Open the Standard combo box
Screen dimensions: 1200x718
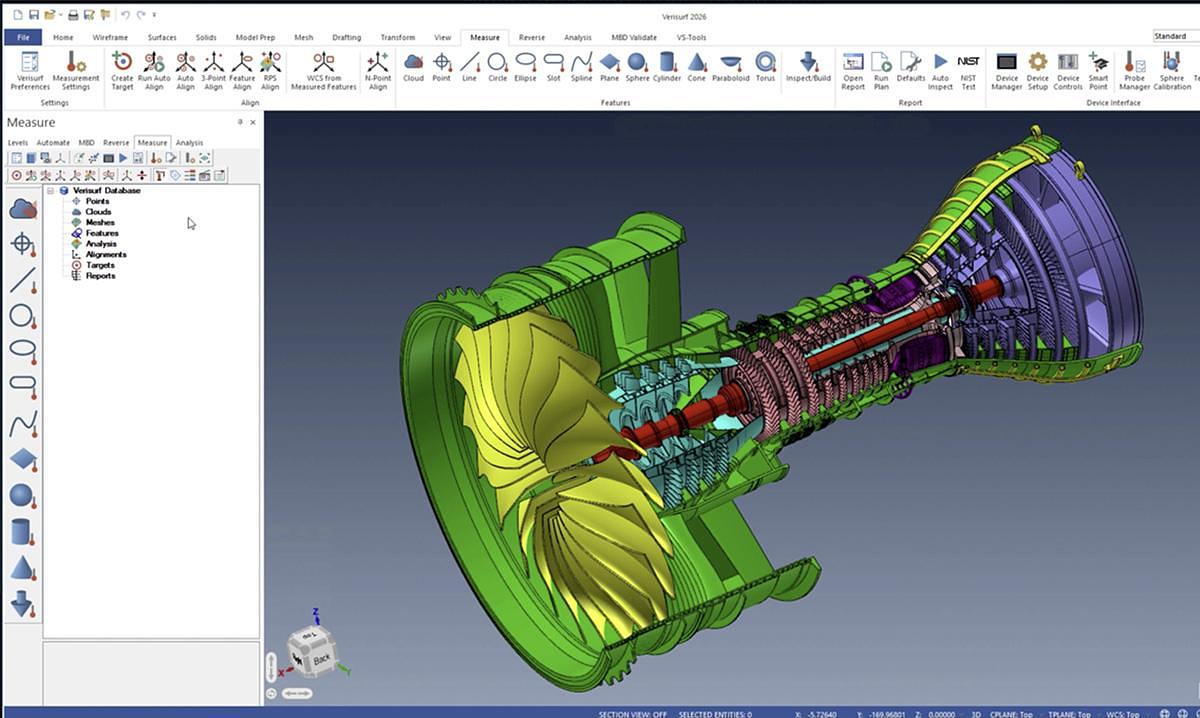[x=1176, y=36]
